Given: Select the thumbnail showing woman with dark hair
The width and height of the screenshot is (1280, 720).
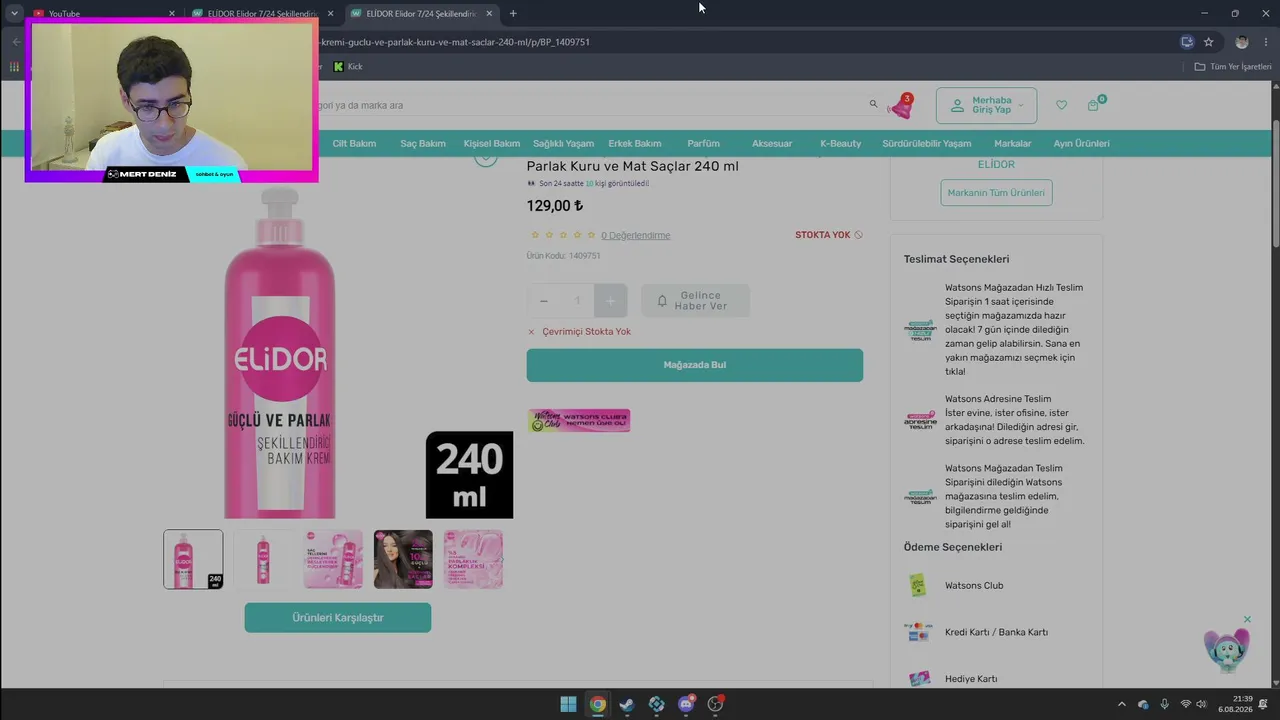Looking at the screenshot, I should (x=403, y=559).
